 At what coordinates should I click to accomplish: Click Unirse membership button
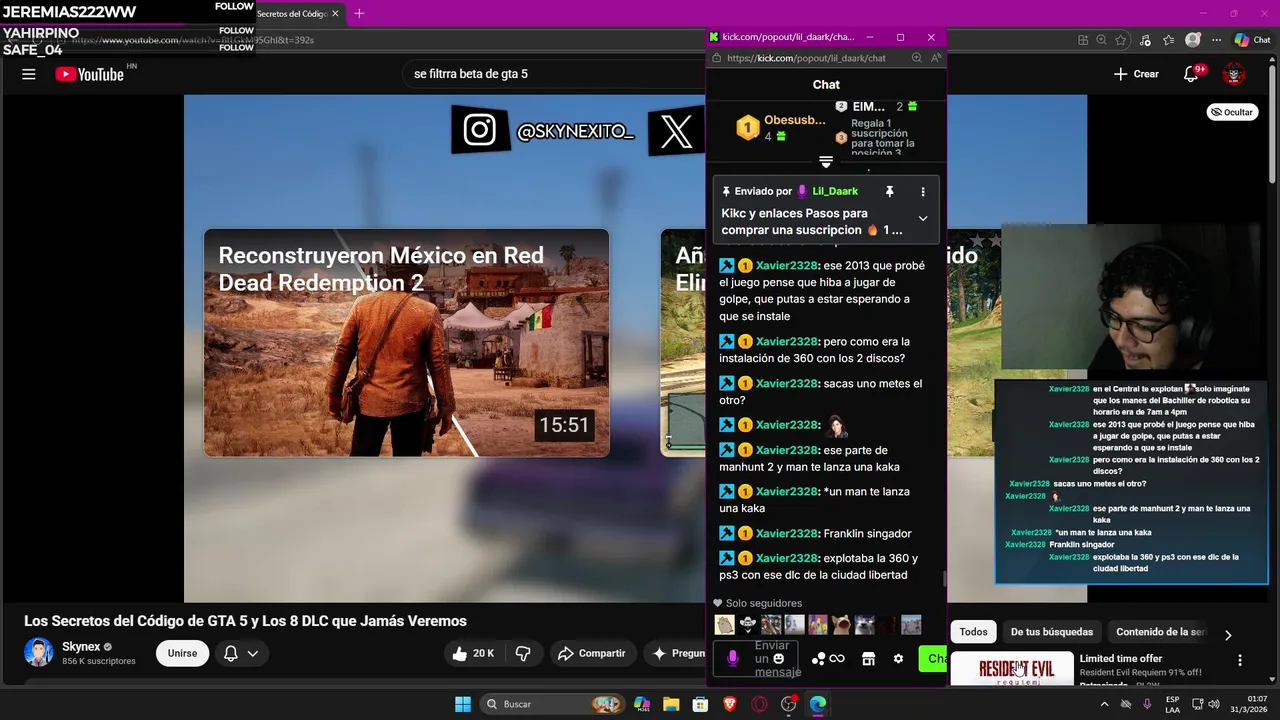[x=182, y=653]
